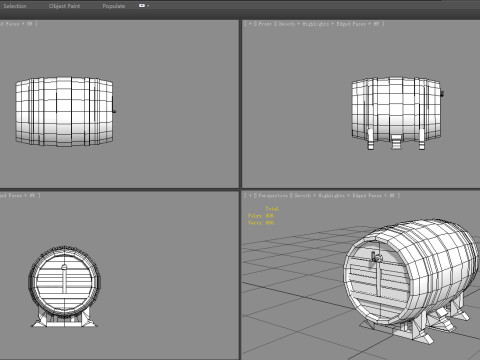Click the yellow Total heading above the statistics
Viewport: 480px width, 360px height.
(272, 209)
